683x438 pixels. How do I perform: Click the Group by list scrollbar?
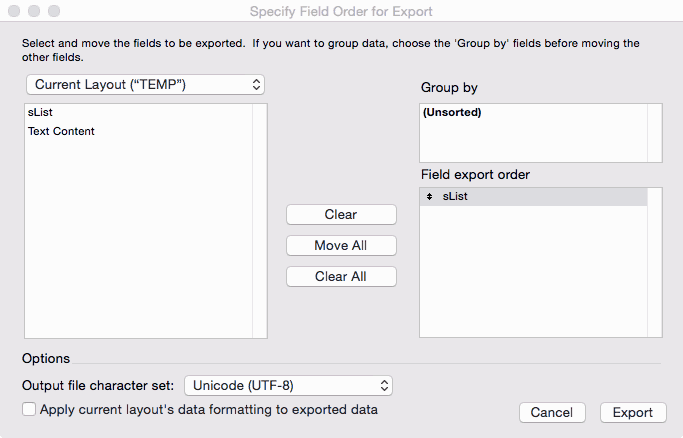click(x=654, y=131)
